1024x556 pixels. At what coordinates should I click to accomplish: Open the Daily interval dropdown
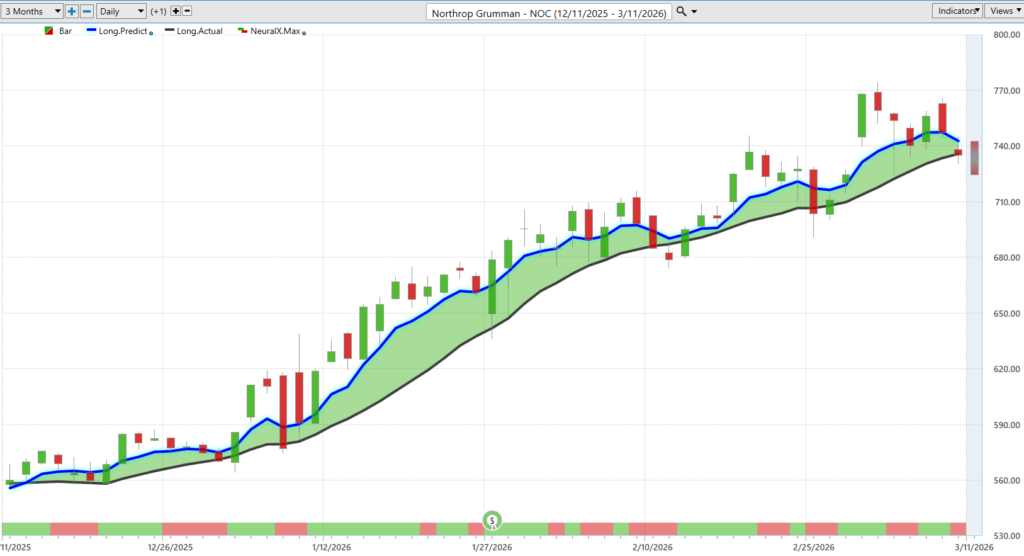121,11
